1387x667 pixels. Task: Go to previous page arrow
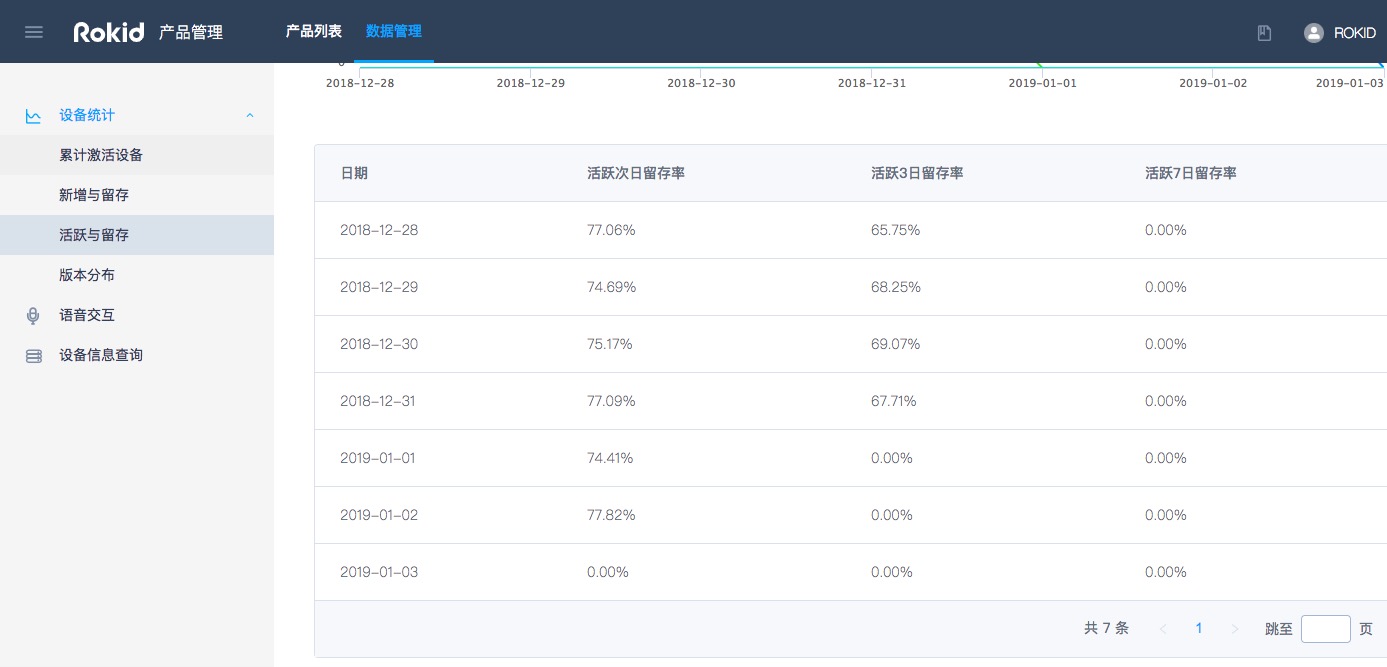click(x=1163, y=629)
